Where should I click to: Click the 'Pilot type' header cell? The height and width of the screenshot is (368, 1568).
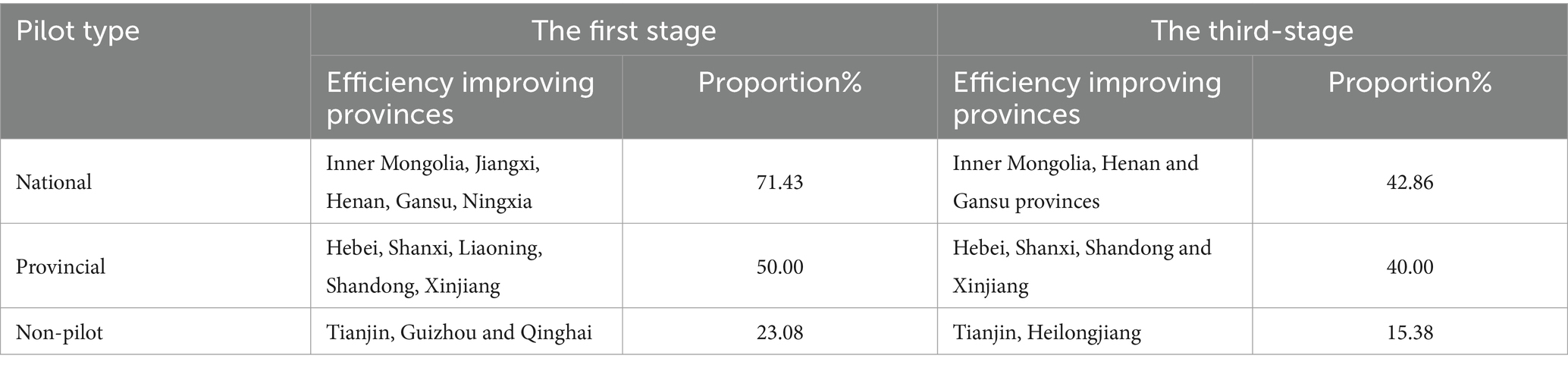coord(78,31)
